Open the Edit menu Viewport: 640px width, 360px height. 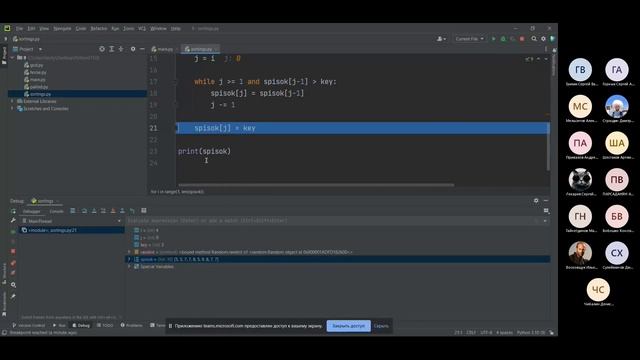[31, 29]
